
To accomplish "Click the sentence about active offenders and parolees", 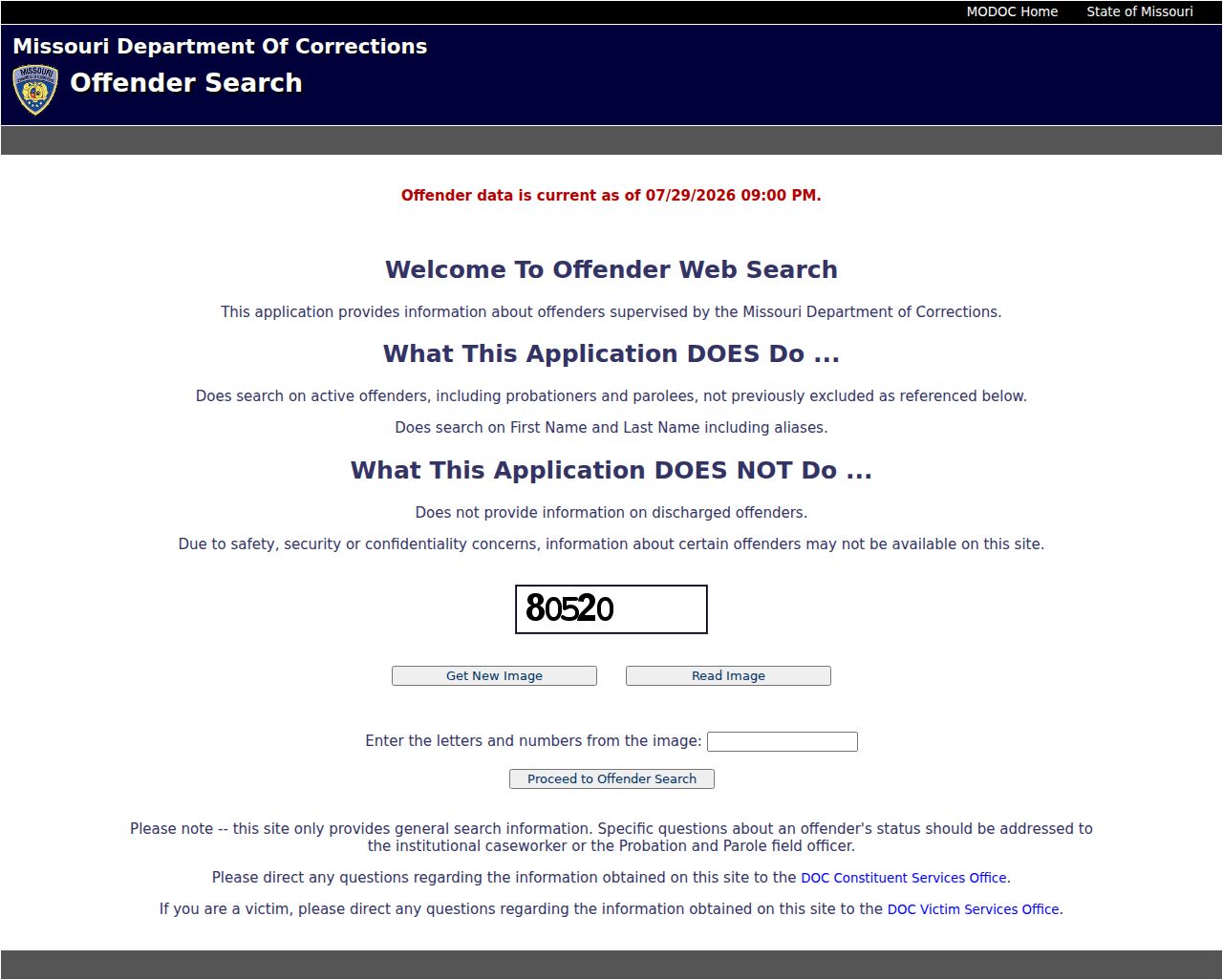I will (611, 395).
